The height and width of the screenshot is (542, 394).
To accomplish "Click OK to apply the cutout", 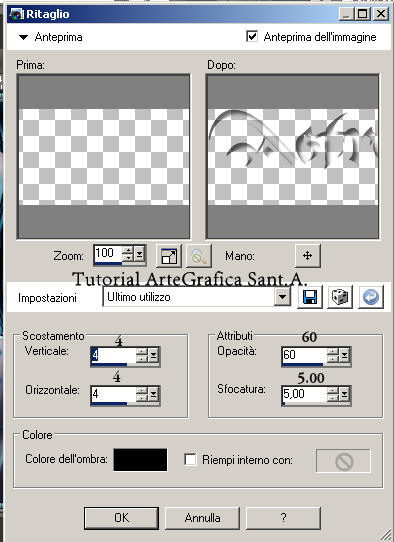I will 121,518.
